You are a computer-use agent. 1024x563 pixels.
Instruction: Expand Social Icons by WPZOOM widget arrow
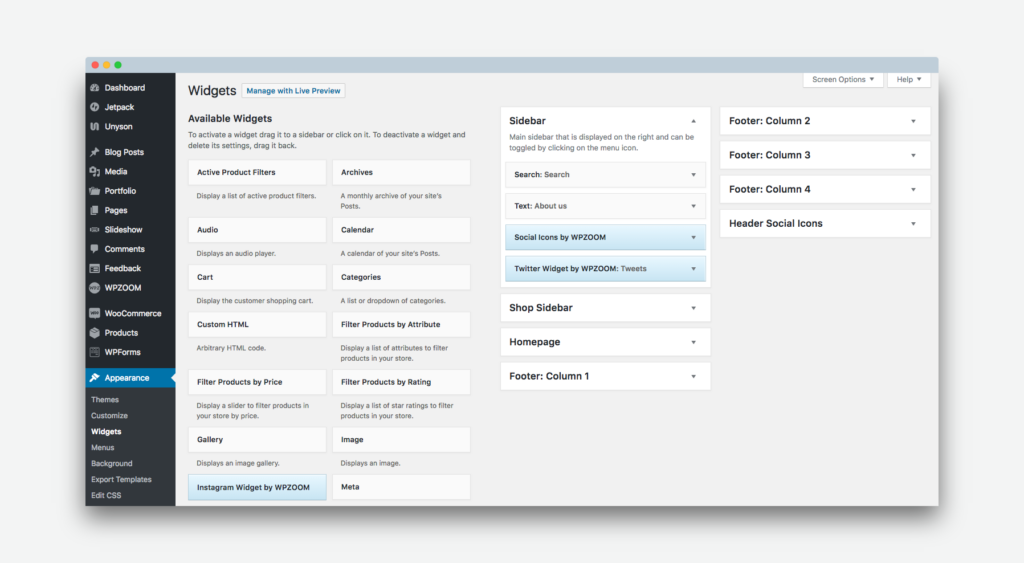point(694,238)
